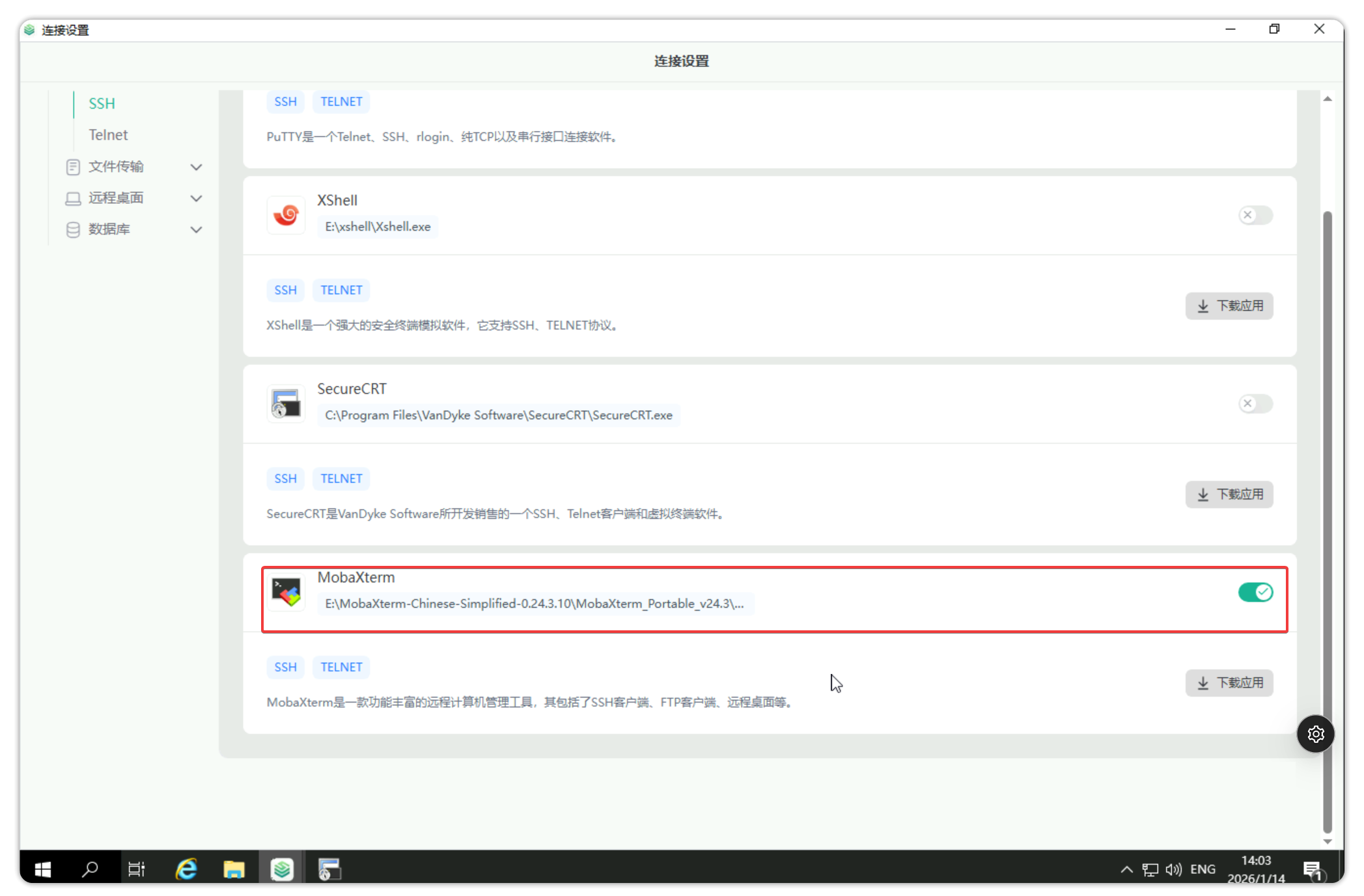Select the Telnet sidebar item
The width and height of the screenshot is (1364, 896).
[x=108, y=135]
